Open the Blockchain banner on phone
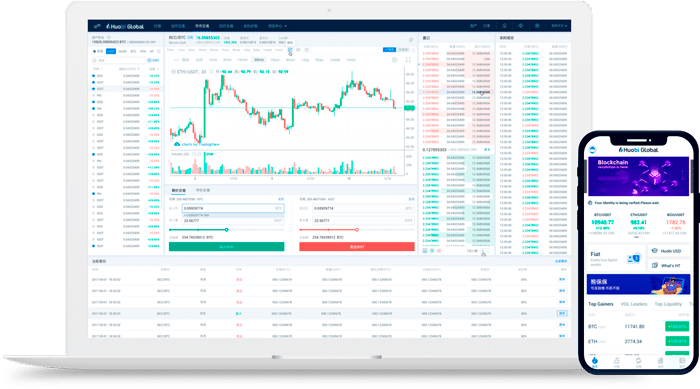The width and height of the screenshot is (700, 389). click(x=638, y=176)
